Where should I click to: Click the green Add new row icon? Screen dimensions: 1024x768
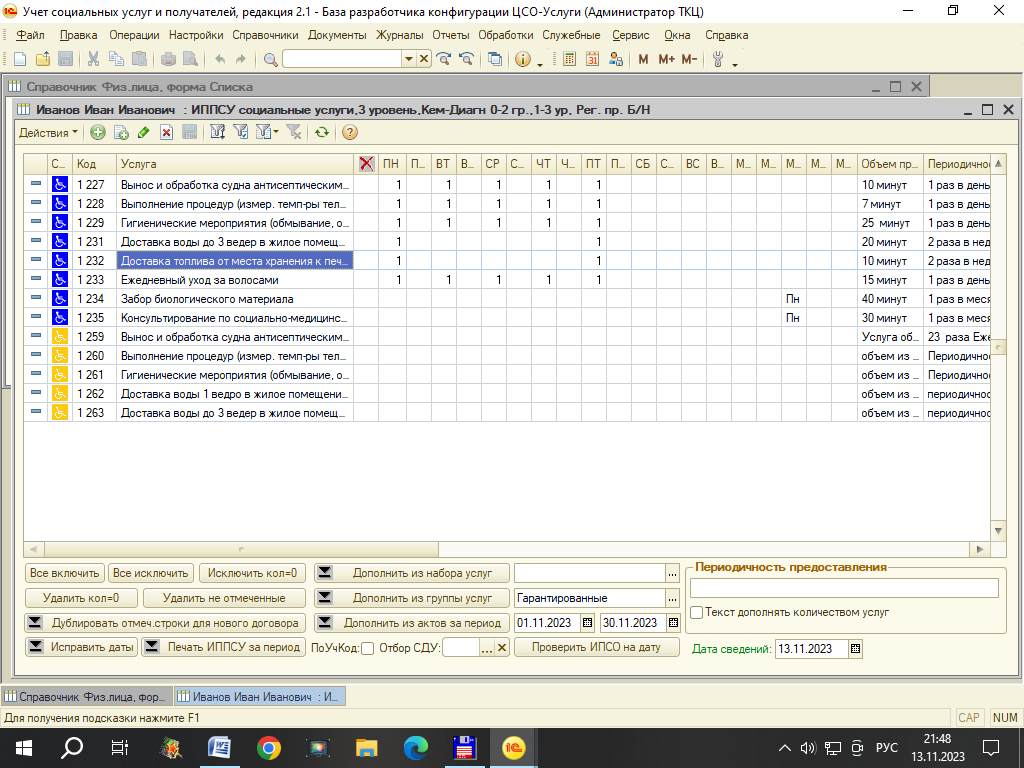point(97,132)
